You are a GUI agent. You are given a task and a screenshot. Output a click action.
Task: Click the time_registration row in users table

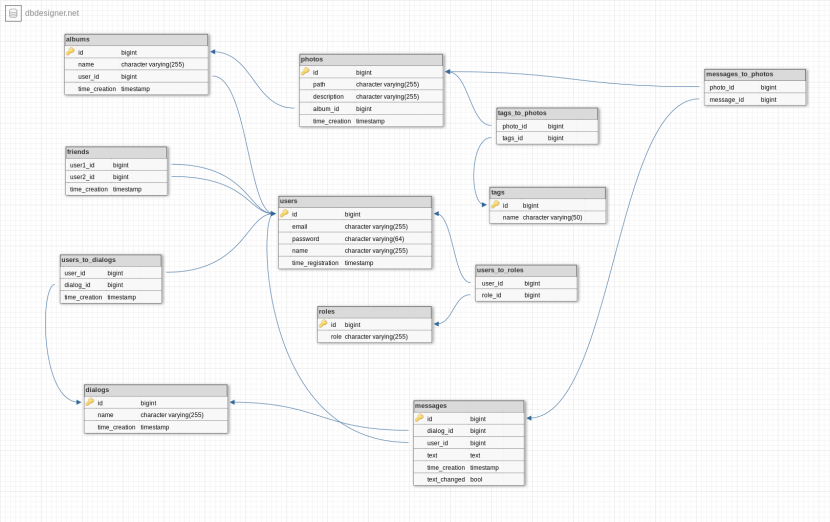(315, 263)
